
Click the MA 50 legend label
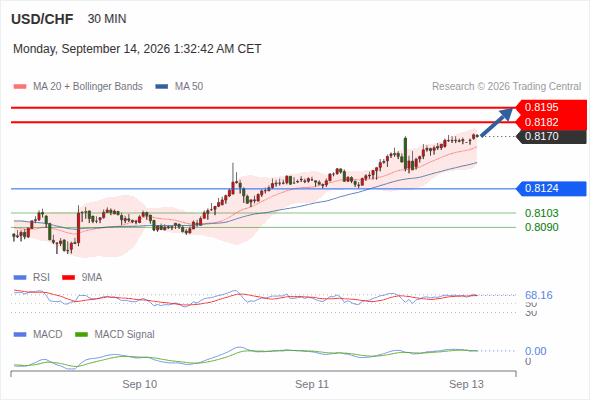189,87
